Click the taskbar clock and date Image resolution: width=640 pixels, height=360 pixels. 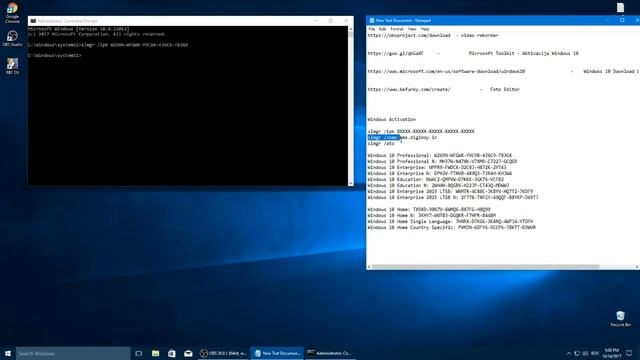click(612, 353)
